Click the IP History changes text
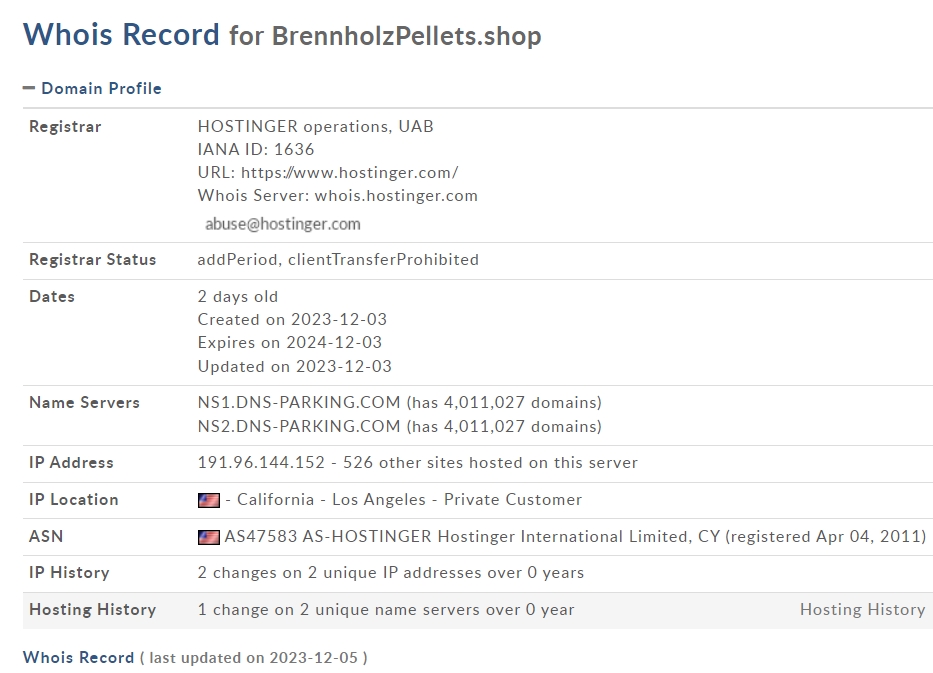Image resolution: width=933 pixels, height=673 pixels. (391, 572)
